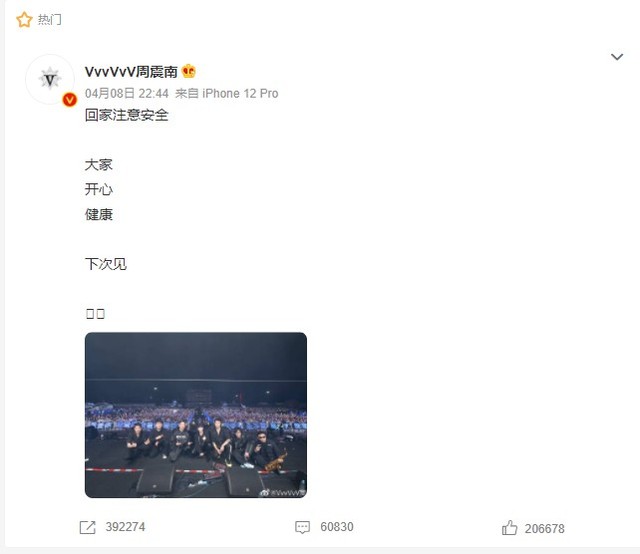Click the star icon beside 热门
The image size is (640, 554).
tap(24, 20)
